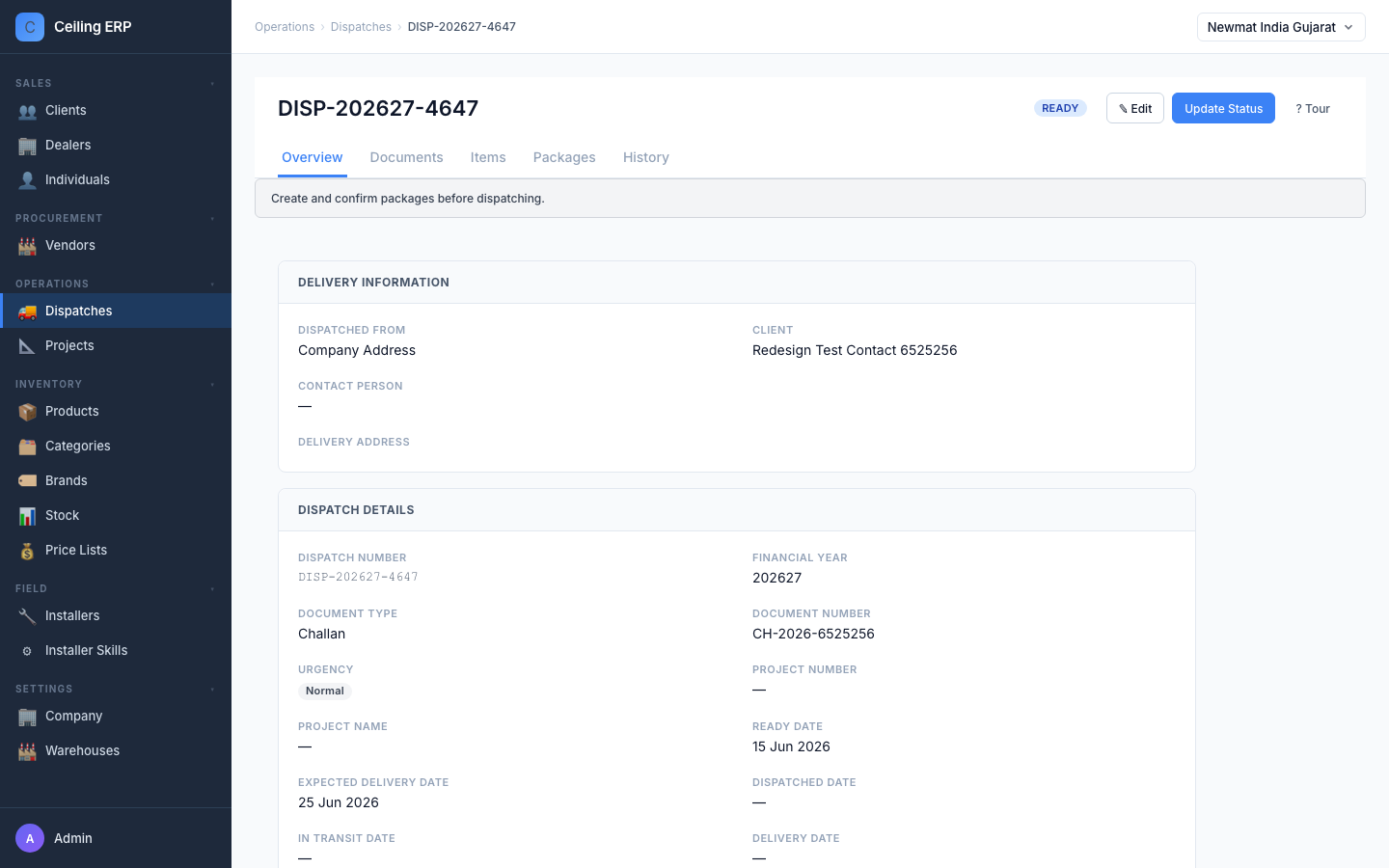
Task: Click the package confirmation notice banner
Action: tap(810, 198)
